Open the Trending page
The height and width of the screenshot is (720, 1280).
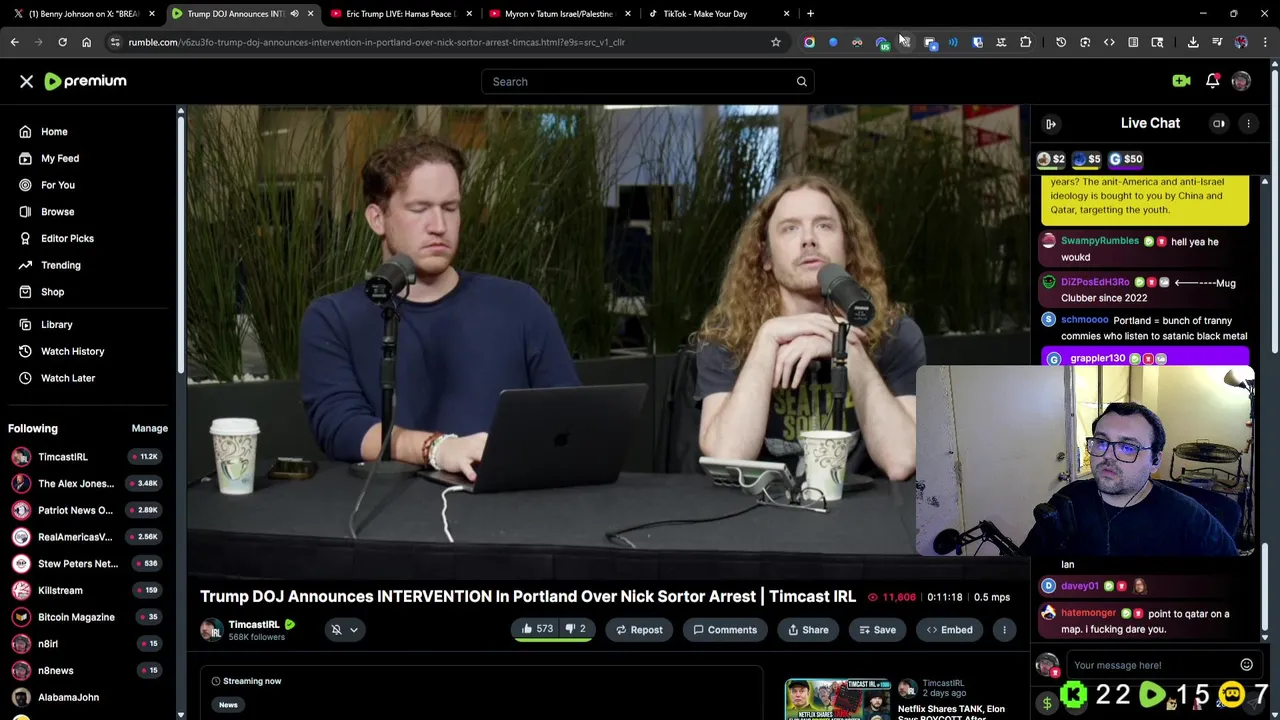coord(61,265)
